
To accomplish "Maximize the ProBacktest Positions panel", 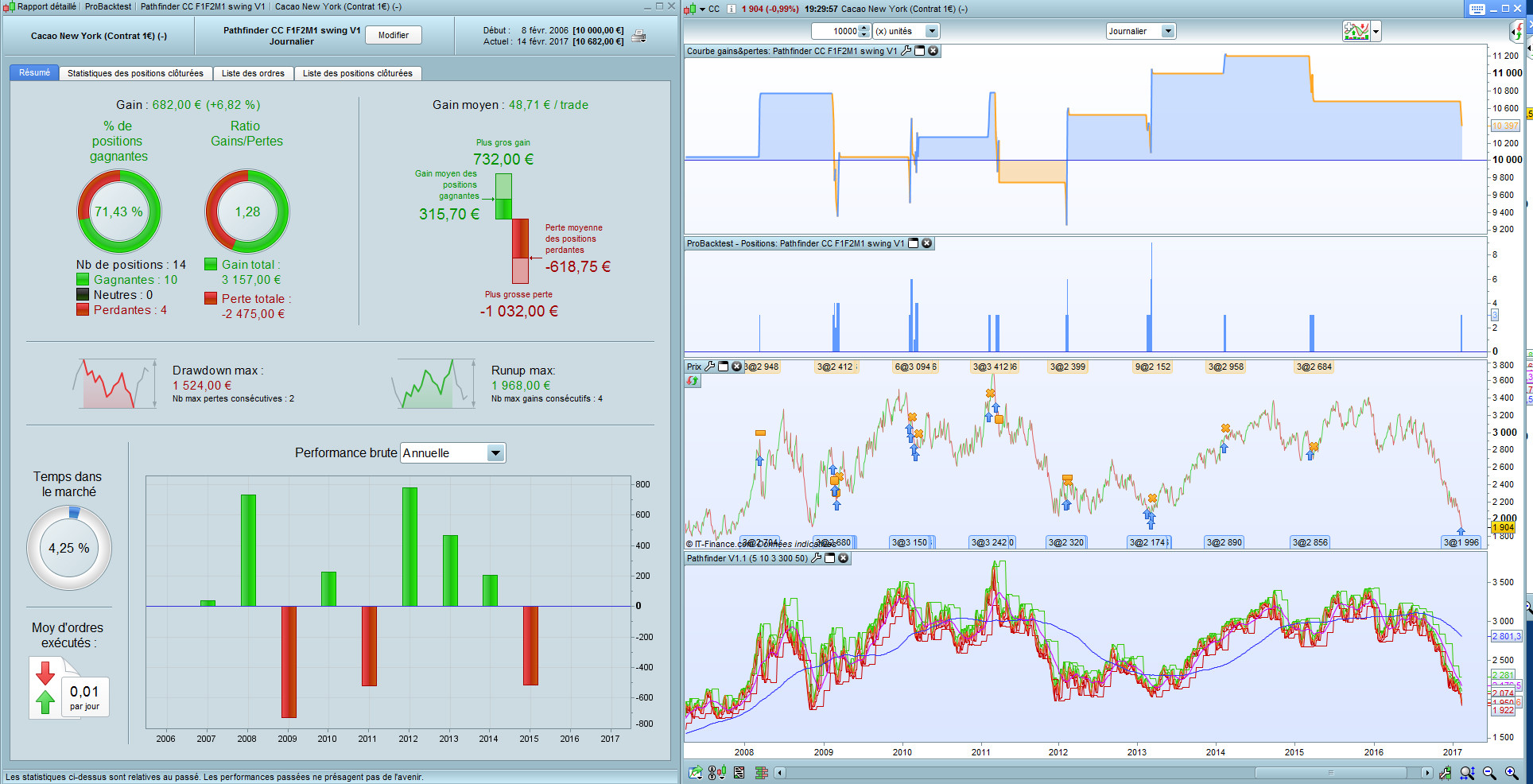I will click(914, 243).
